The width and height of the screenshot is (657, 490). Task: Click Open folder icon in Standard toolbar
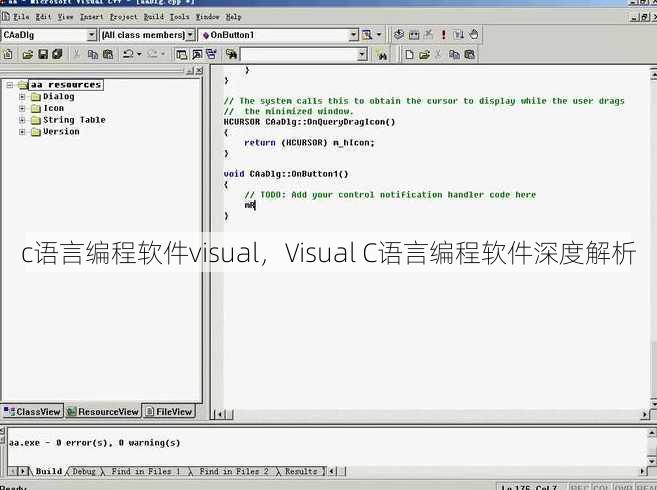(28, 54)
